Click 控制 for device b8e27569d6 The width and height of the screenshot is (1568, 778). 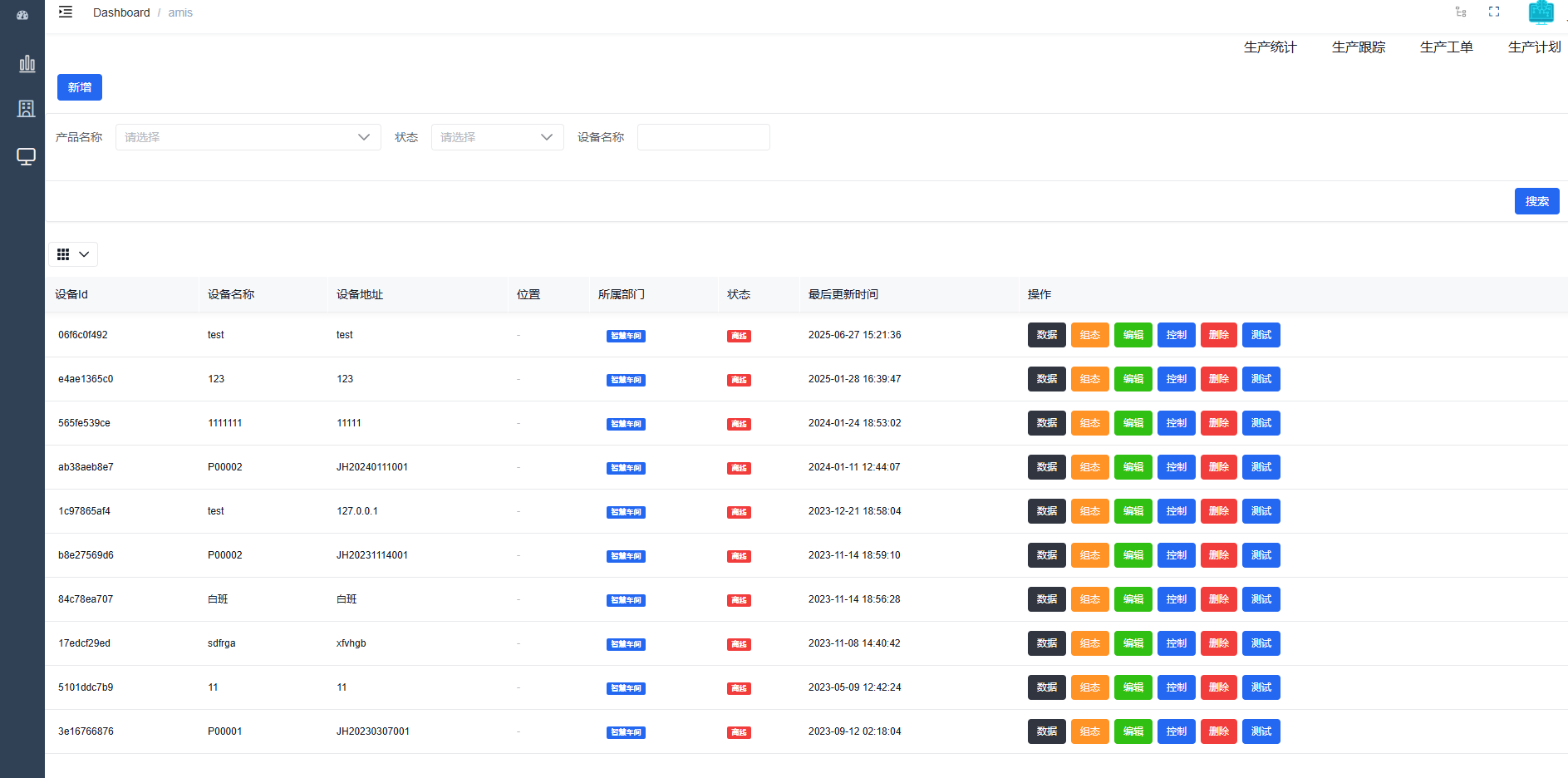click(1177, 555)
